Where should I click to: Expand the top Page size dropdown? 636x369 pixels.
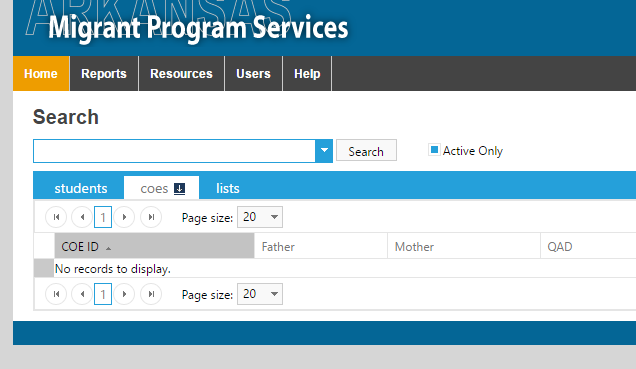[274, 217]
